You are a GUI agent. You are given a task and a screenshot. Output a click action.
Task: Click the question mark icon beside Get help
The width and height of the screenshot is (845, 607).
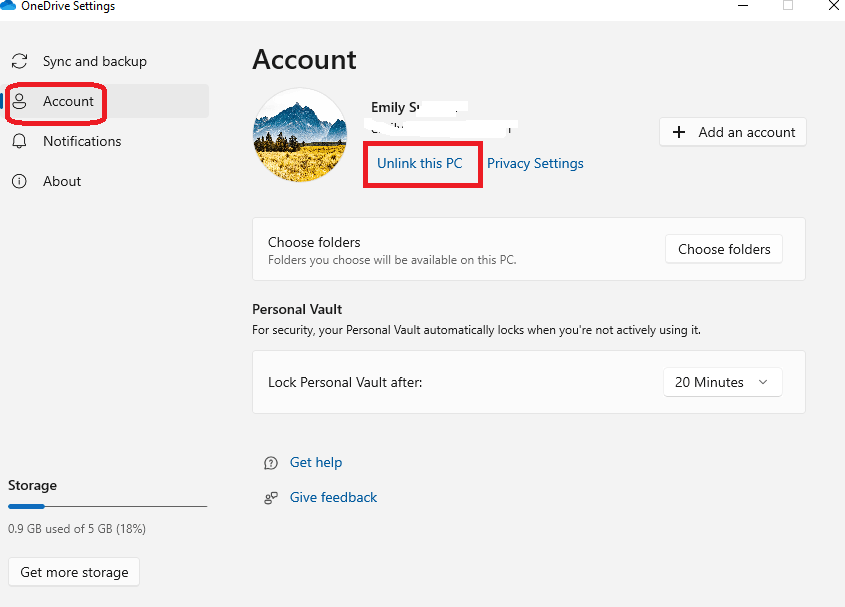(x=271, y=463)
